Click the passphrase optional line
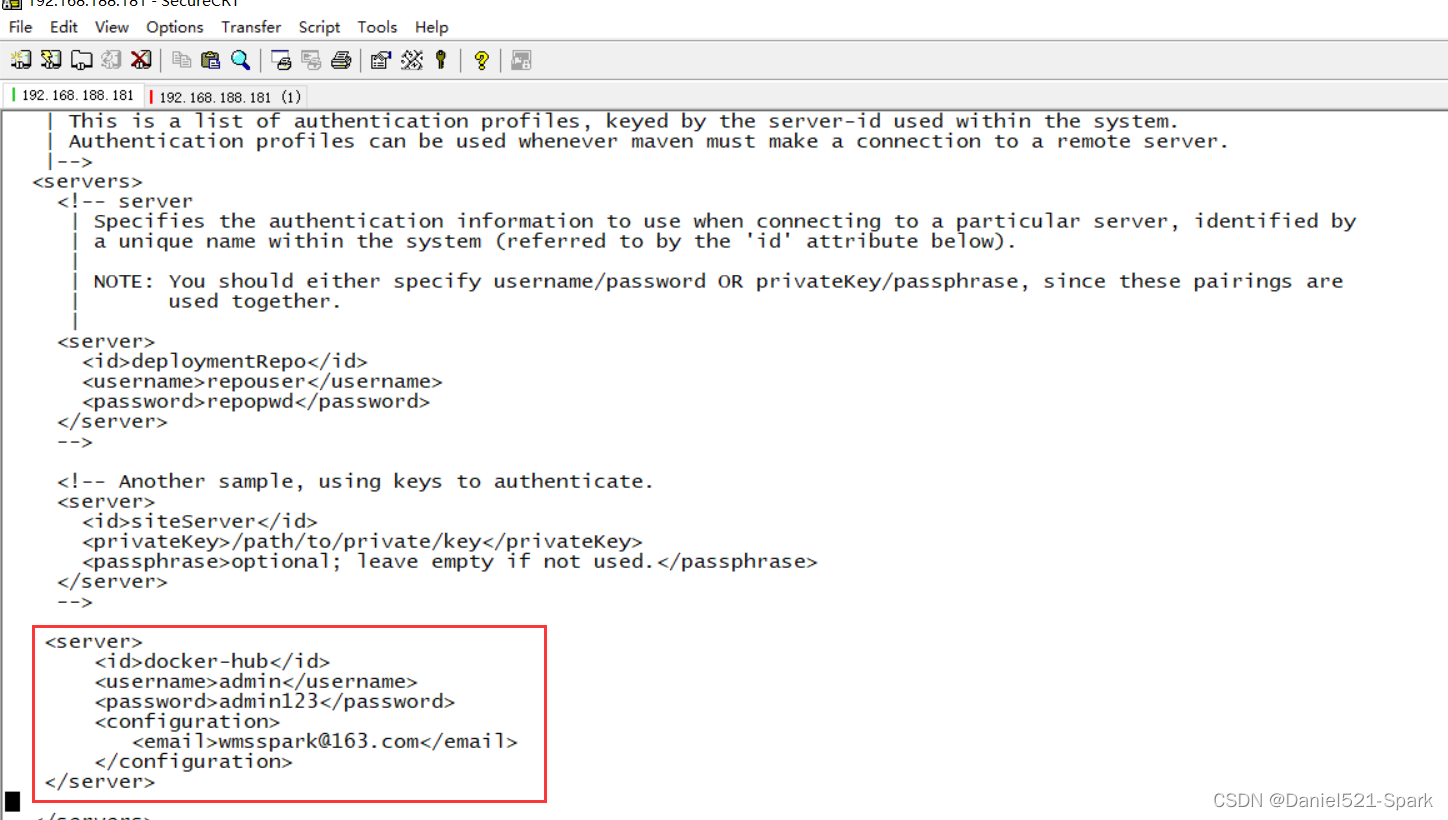The height and width of the screenshot is (820, 1448). (x=450, y=561)
